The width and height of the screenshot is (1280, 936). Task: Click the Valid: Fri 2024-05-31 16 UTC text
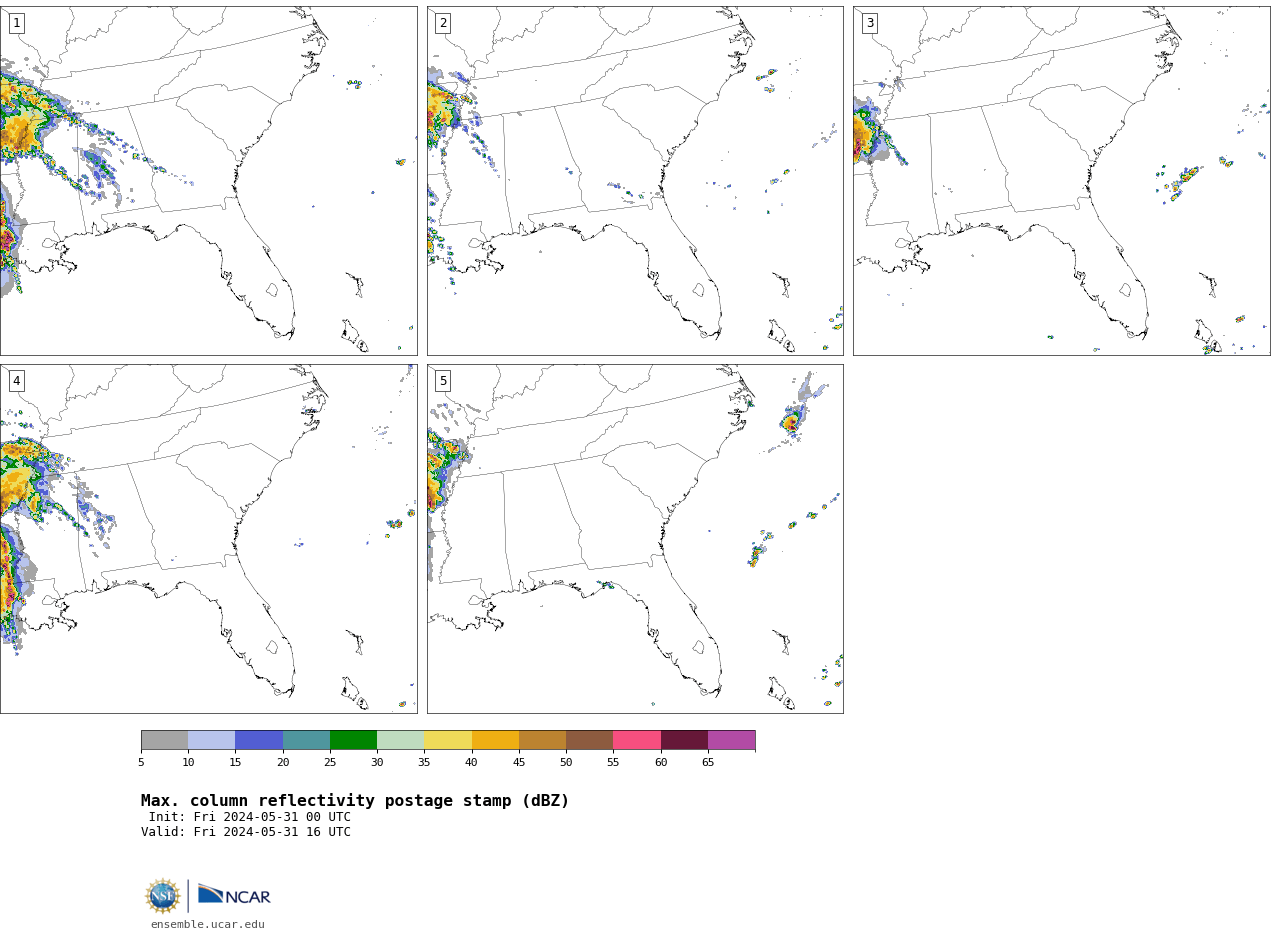(246, 832)
